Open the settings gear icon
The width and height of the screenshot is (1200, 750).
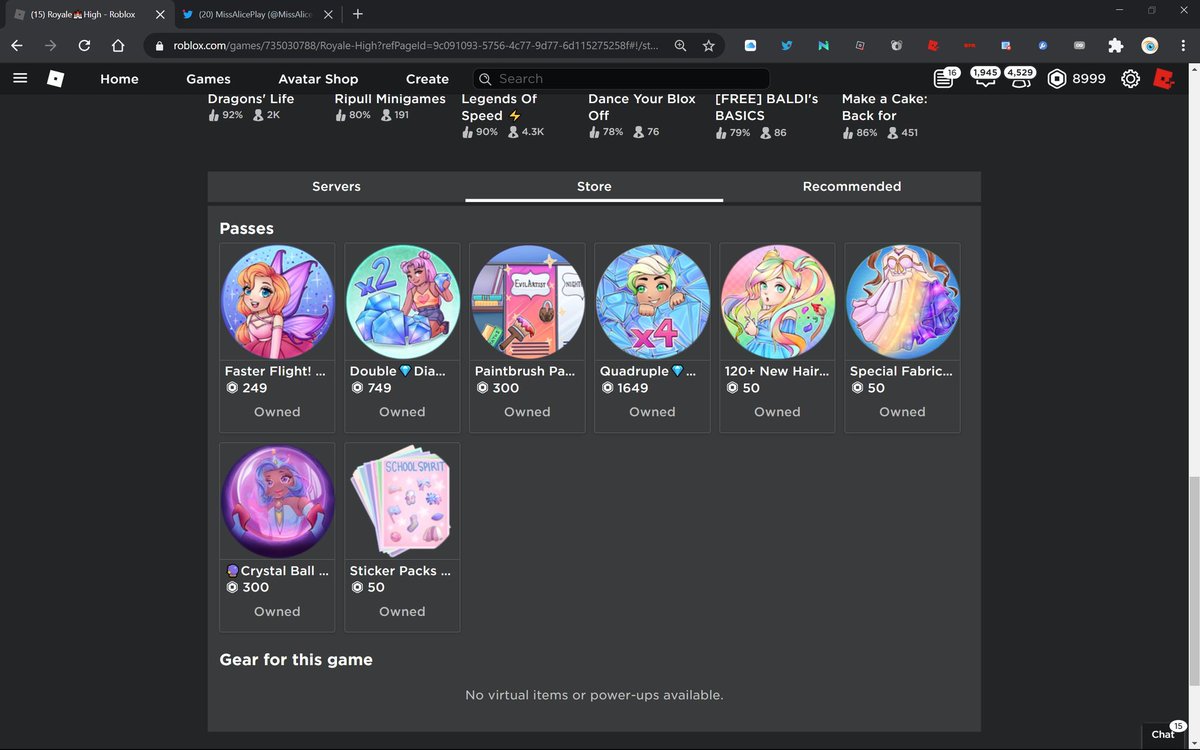(1130, 78)
